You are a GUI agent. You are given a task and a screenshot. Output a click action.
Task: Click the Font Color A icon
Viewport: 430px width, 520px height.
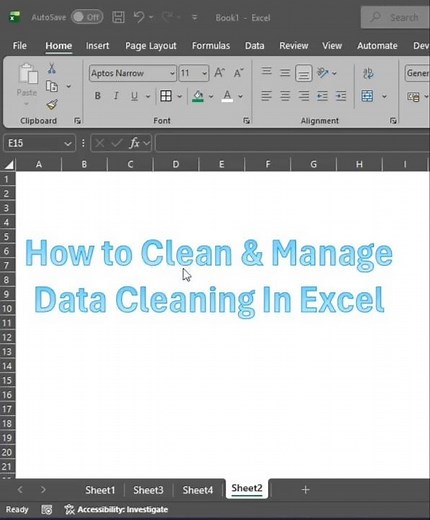pyautogui.click(x=227, y=96)
